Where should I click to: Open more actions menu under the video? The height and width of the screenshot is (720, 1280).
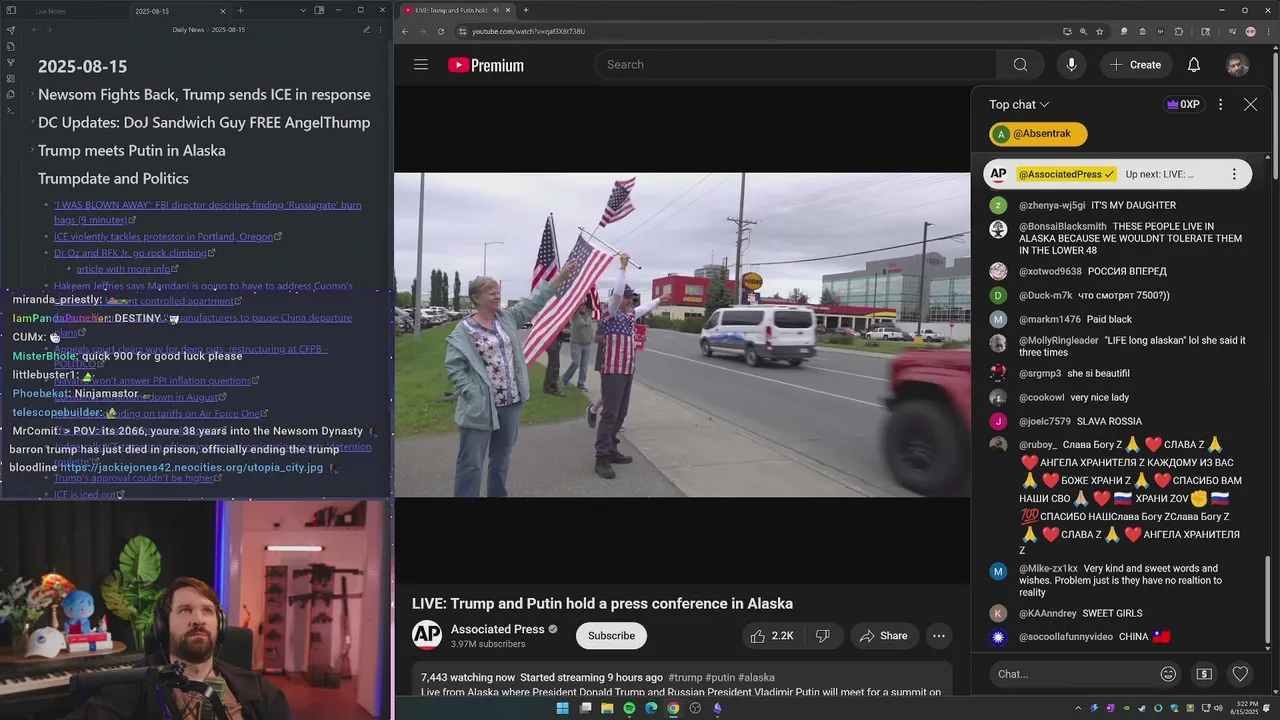pos(938,636)
